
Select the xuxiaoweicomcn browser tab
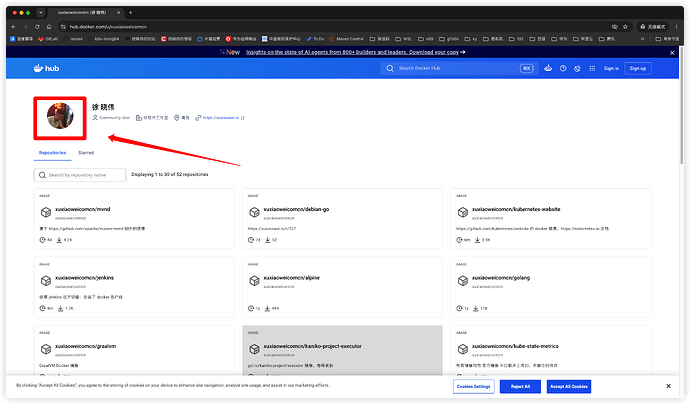point(84,13)
